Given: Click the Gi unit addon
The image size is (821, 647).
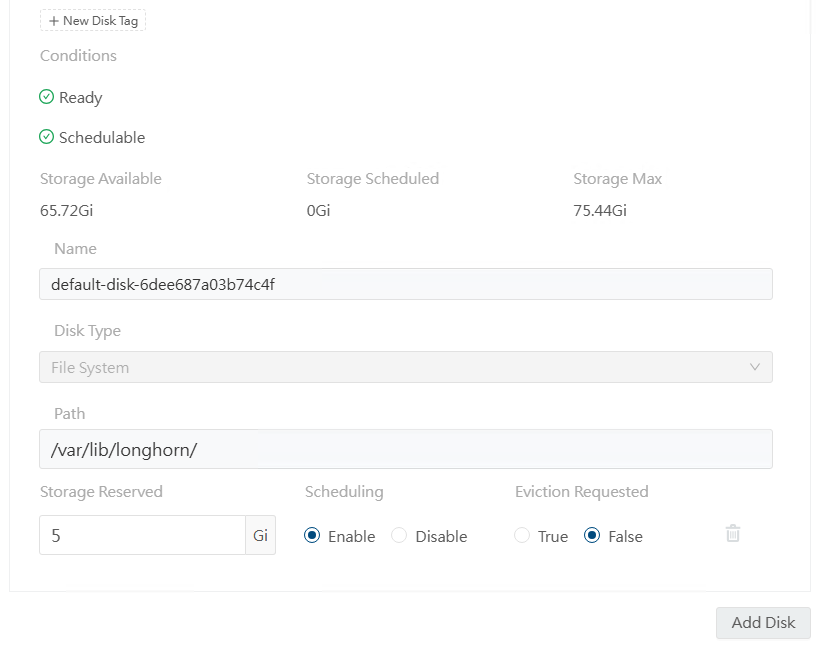Looking at the screenshot, I should tap(260, 535).
